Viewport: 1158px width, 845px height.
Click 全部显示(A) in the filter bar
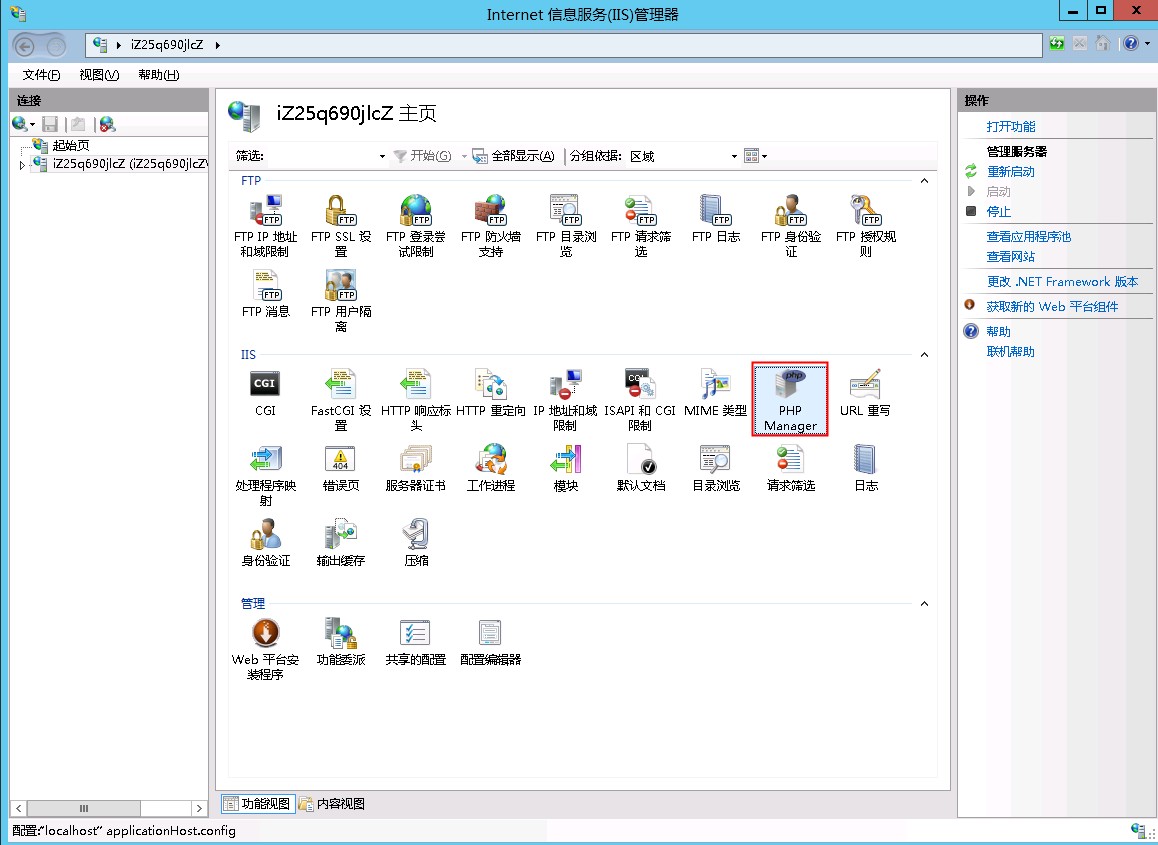[514, 156]
